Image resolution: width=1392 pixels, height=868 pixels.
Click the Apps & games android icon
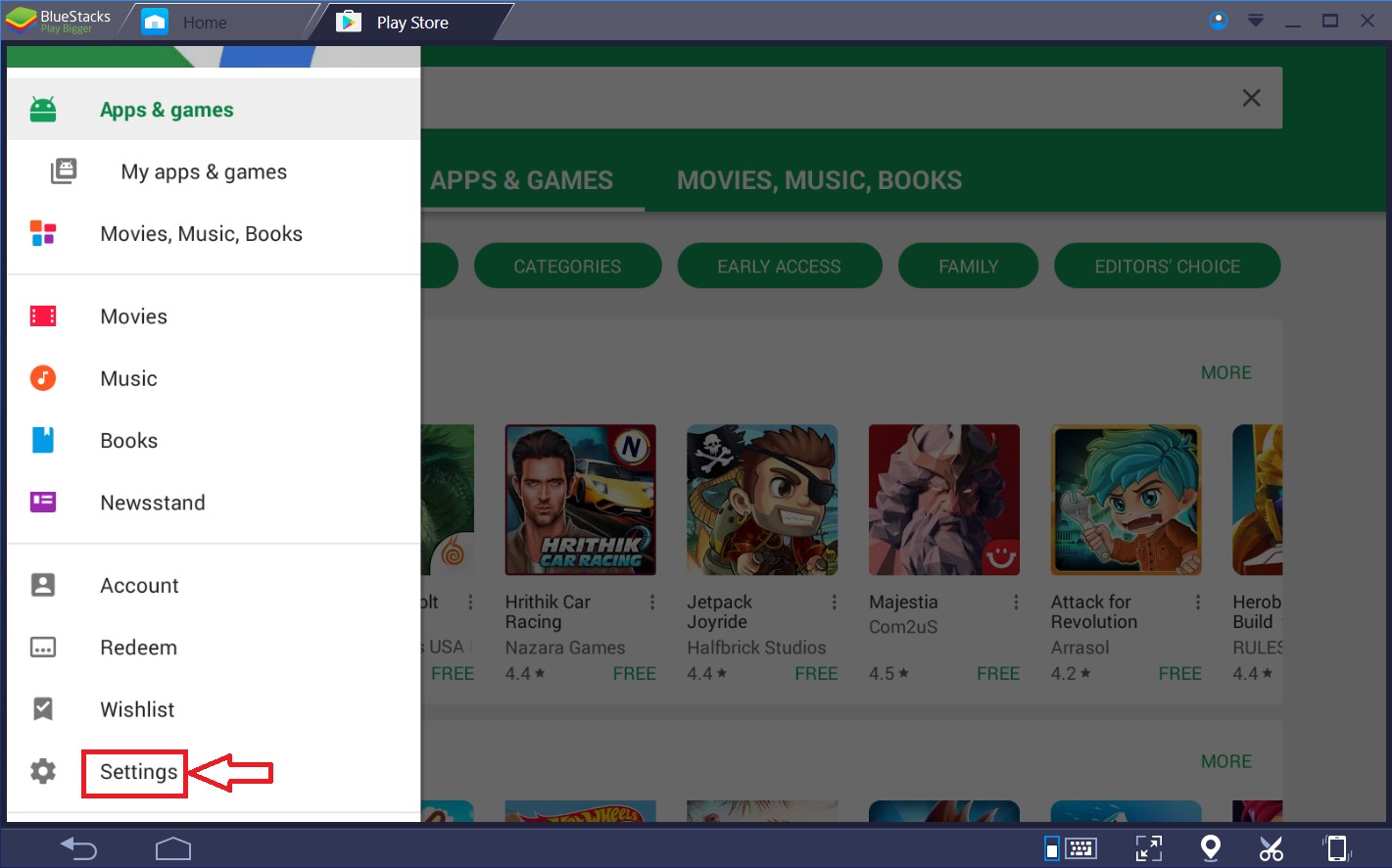pos(43,110)
